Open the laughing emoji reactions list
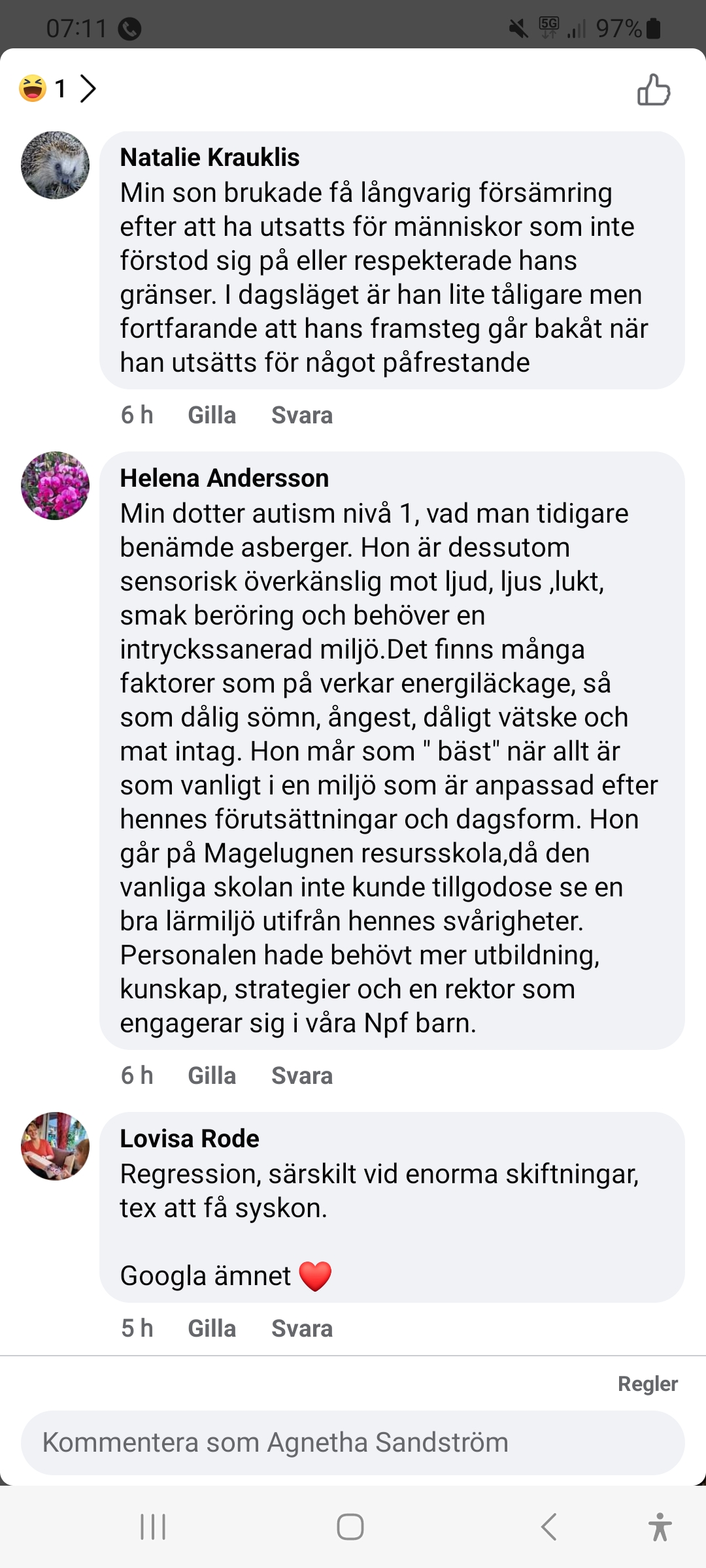Image resolution: width=706 pixels, height=1568 pixels. pos(33,88)
